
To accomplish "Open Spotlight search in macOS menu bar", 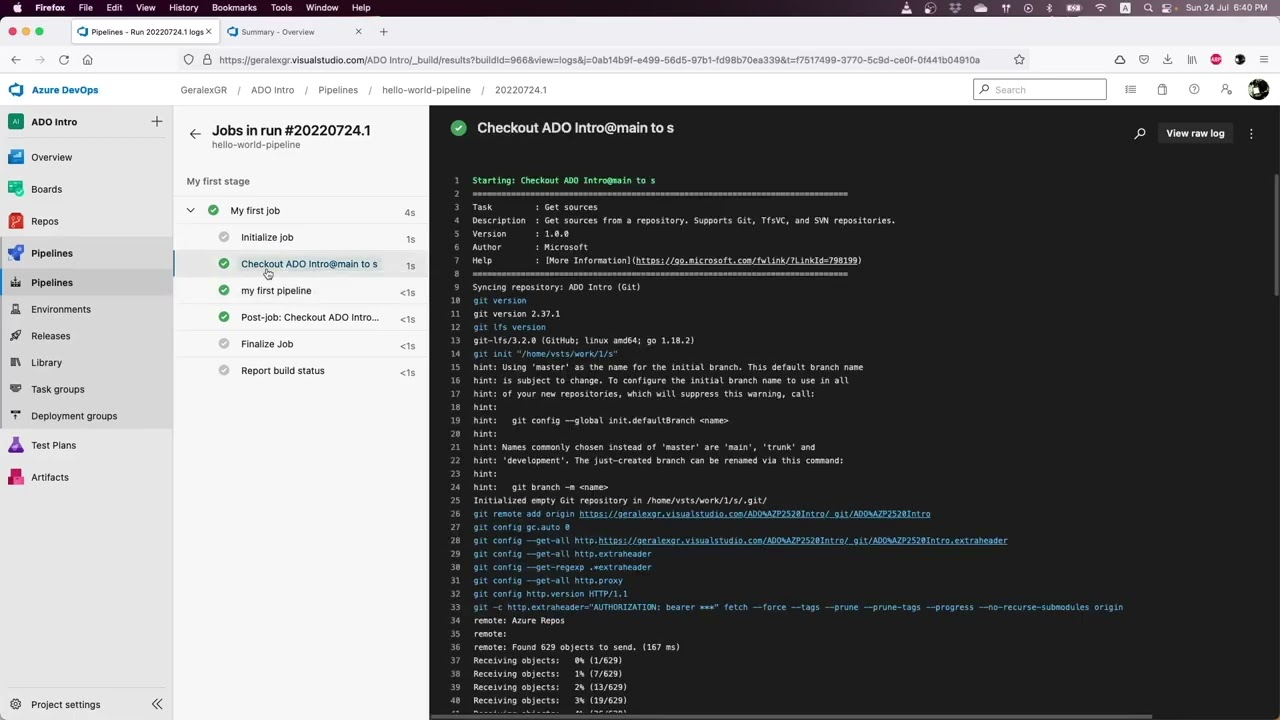I will point(1147,8).
